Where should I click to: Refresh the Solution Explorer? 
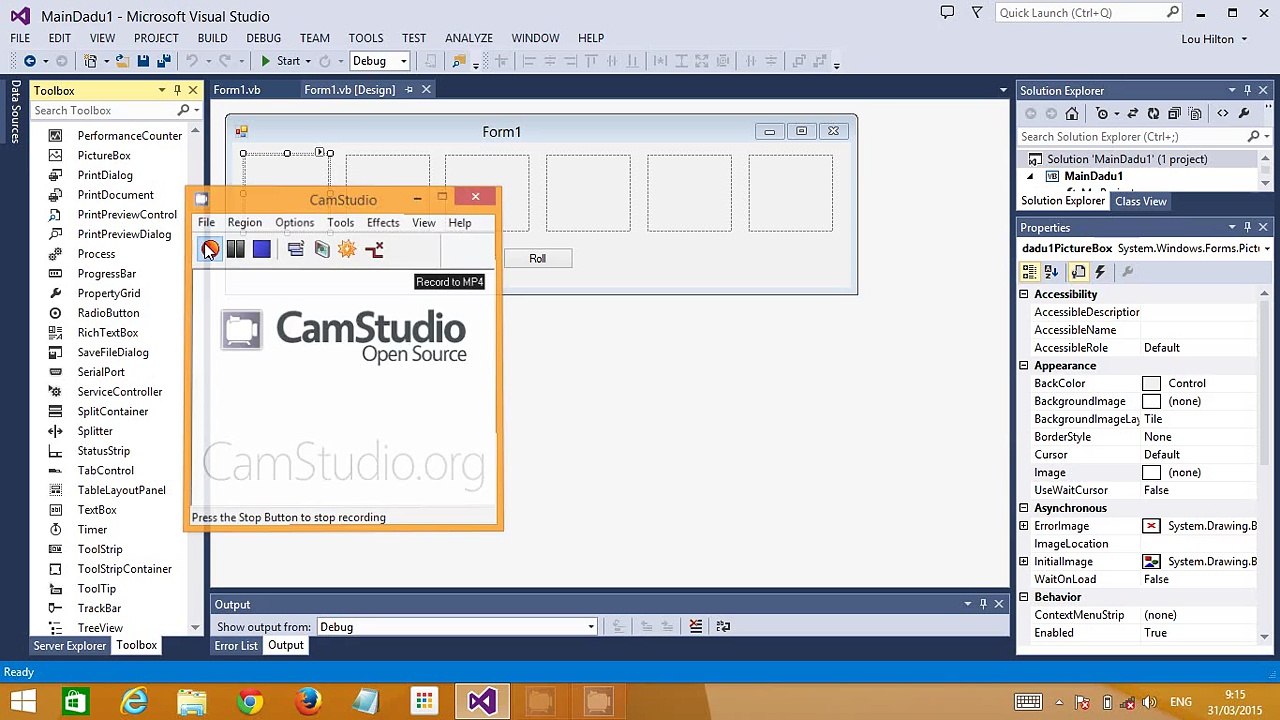(1153, 114)
